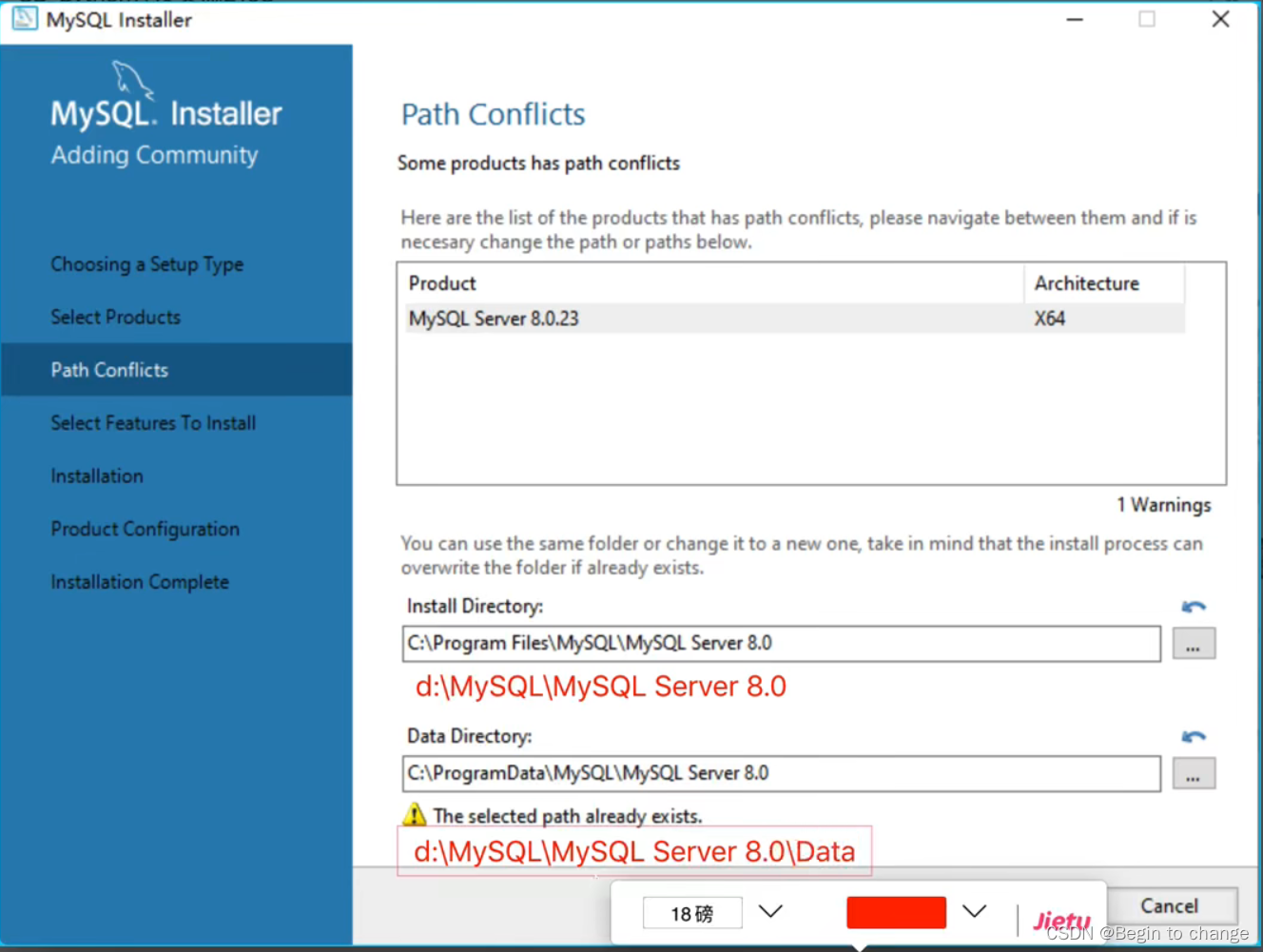1263x952 pixels.
Task: Click 'The selected path already exists.' warning text
Action: pyautogui.click(x=568, y=816)
